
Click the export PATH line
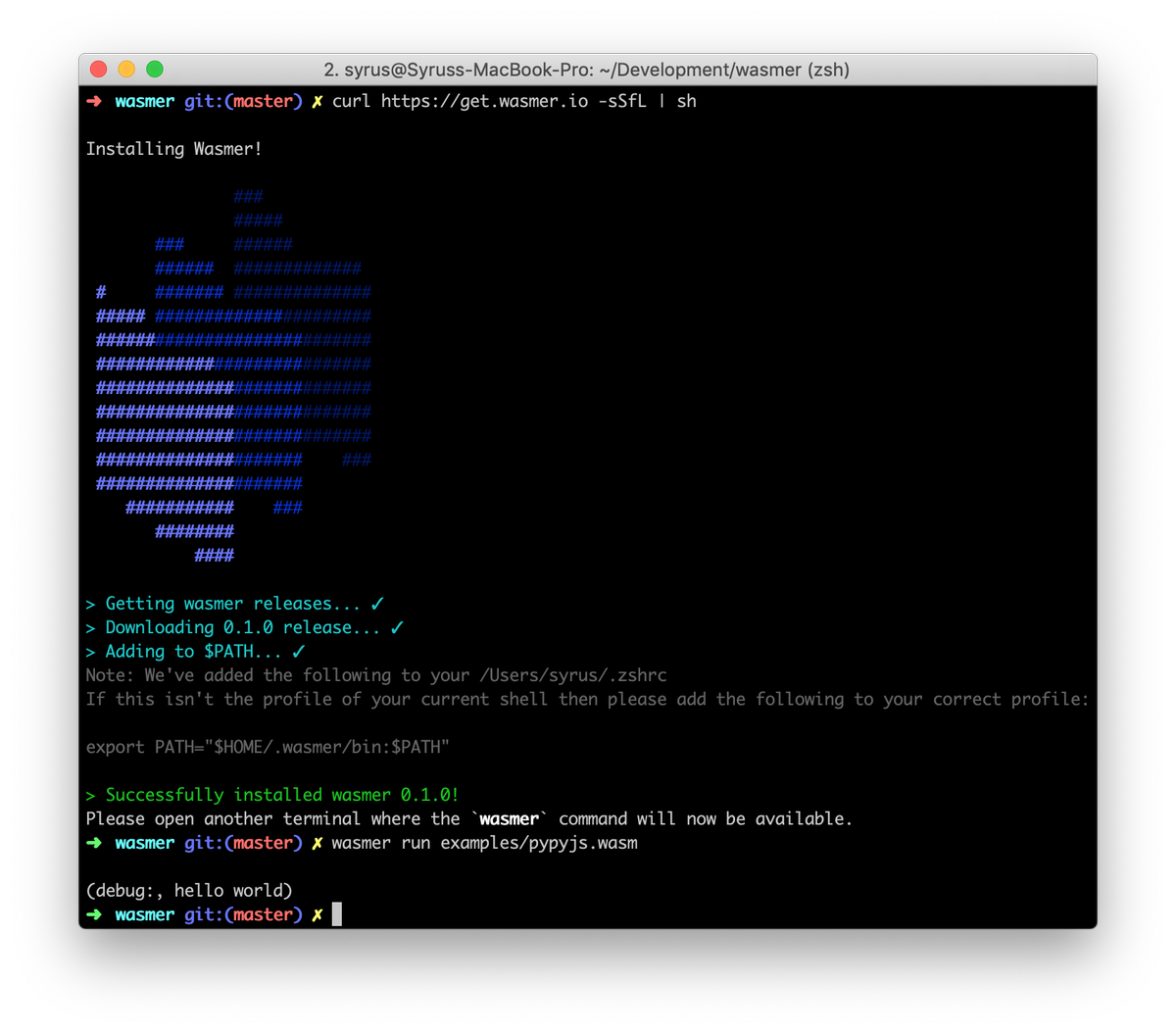click(x=268, y=747)
